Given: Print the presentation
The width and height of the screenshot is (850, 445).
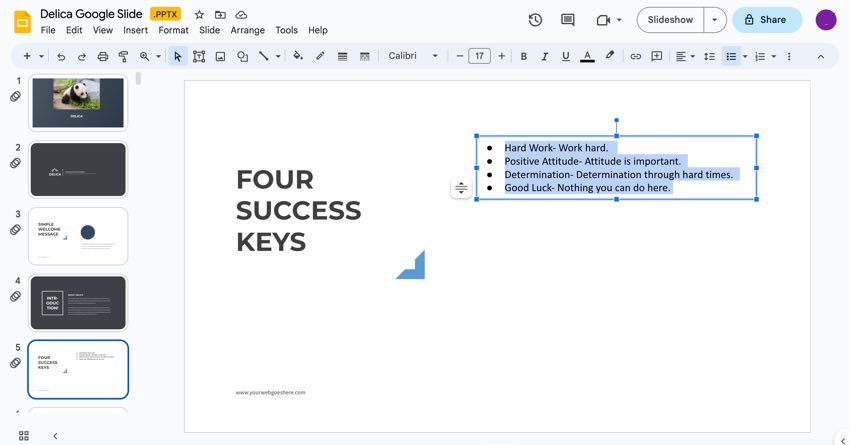Looking at the screenshot, I should 102,56.
